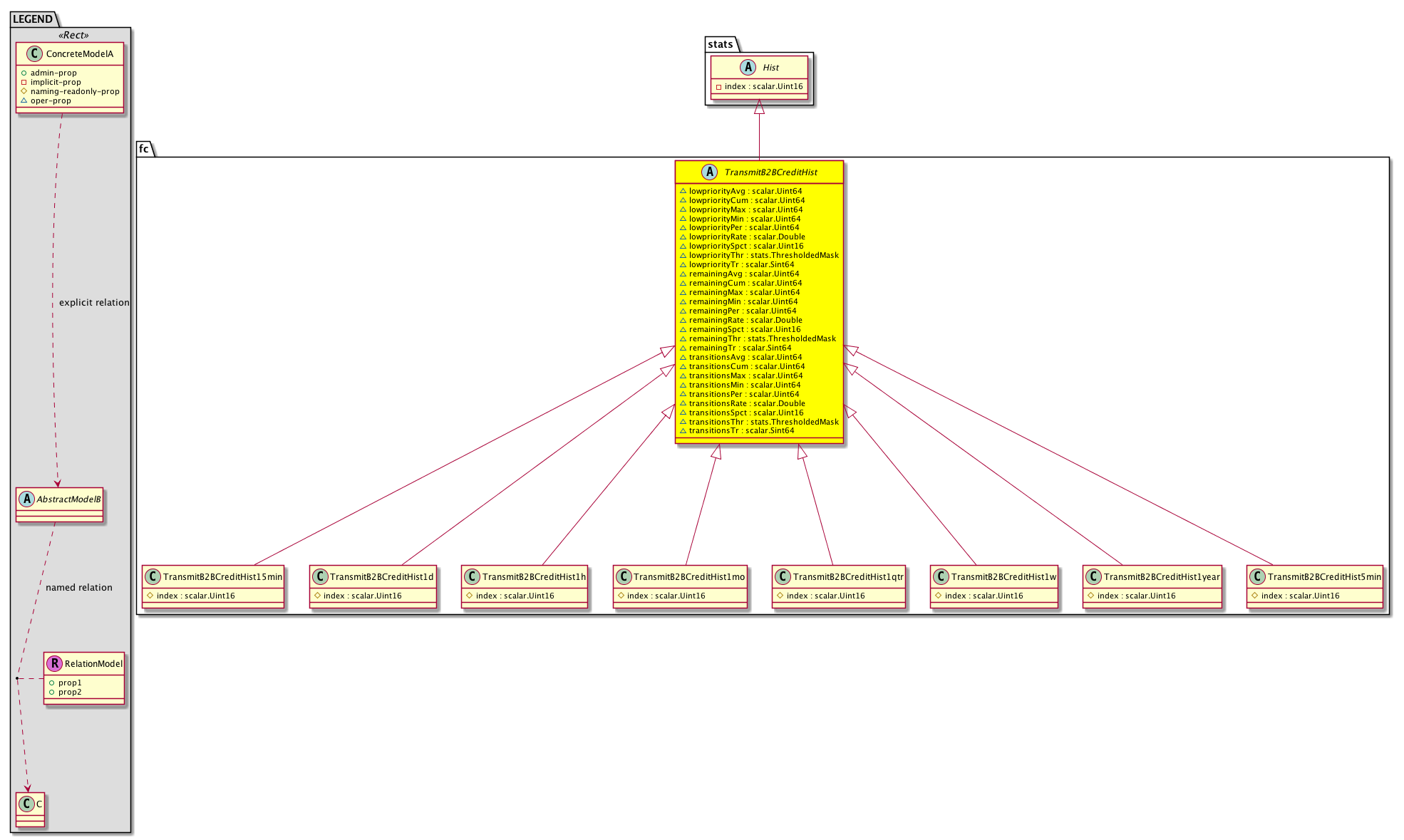Click the TransmitB2BCreditHist1year class title

[1162, 576]
